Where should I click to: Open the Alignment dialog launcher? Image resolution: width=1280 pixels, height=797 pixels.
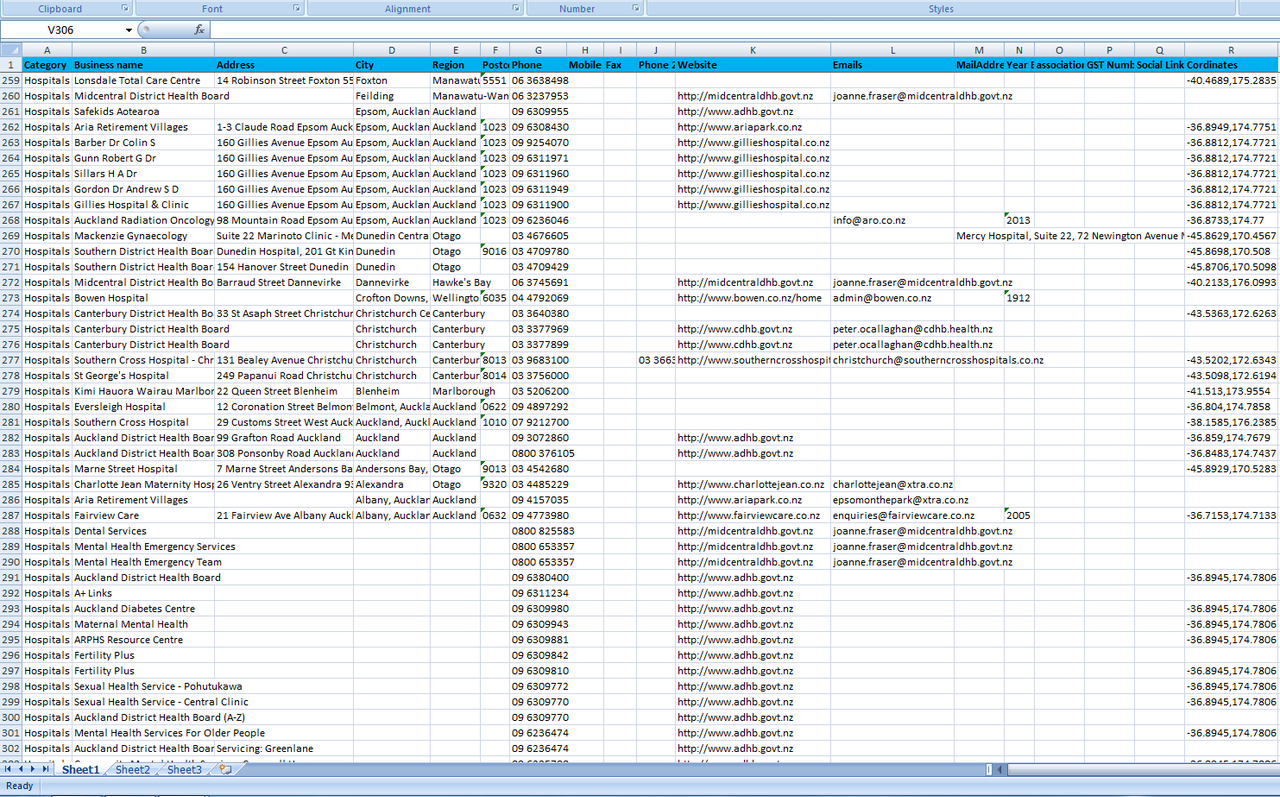516,8
